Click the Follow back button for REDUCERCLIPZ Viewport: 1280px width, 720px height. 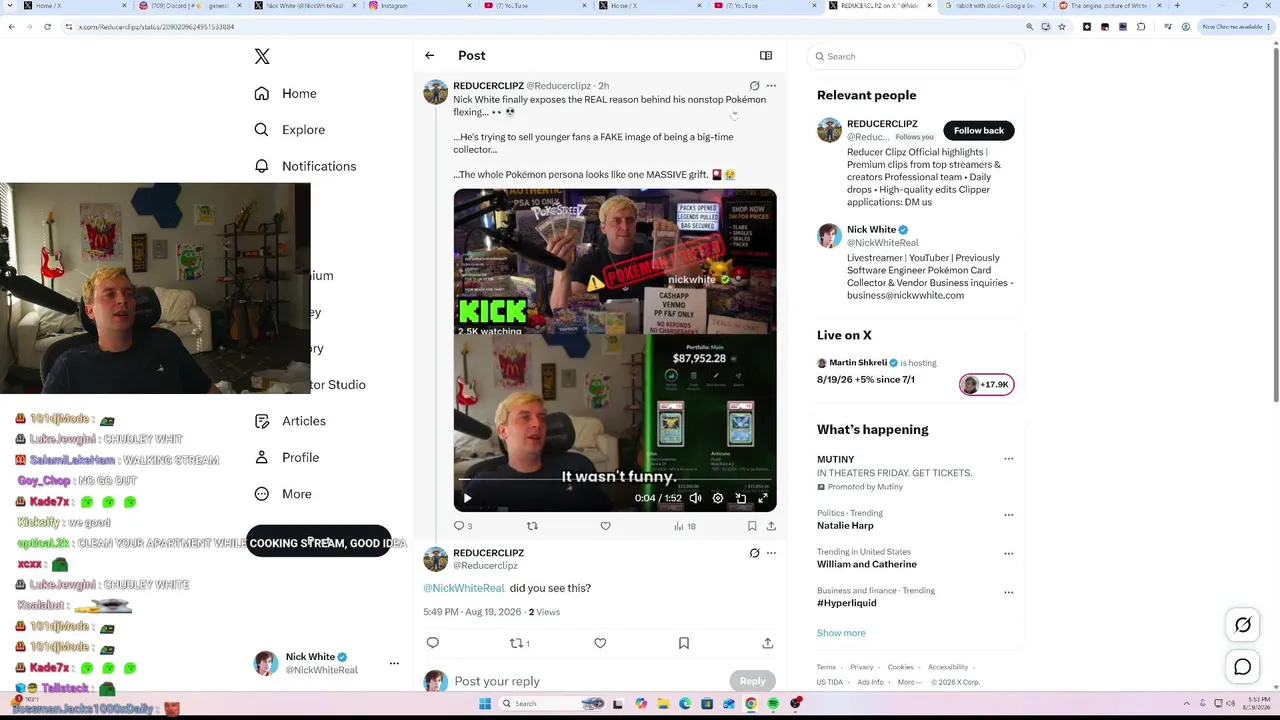point(979,131)
